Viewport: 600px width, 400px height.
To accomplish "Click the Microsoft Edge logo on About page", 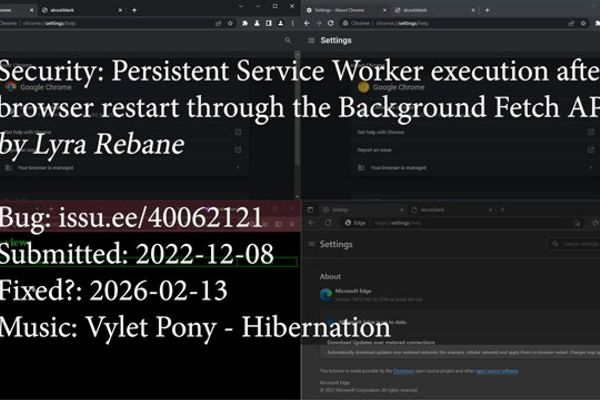I will point(326,294).
